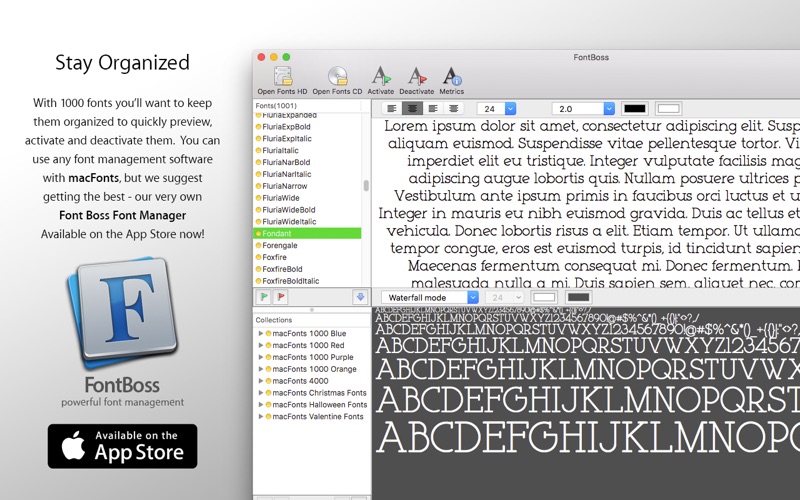The width and height of the screenshot is (800, 500).
Task: Expand the macFonts 4000 collection
Action: pyautogui.click(x=261, y=381)
